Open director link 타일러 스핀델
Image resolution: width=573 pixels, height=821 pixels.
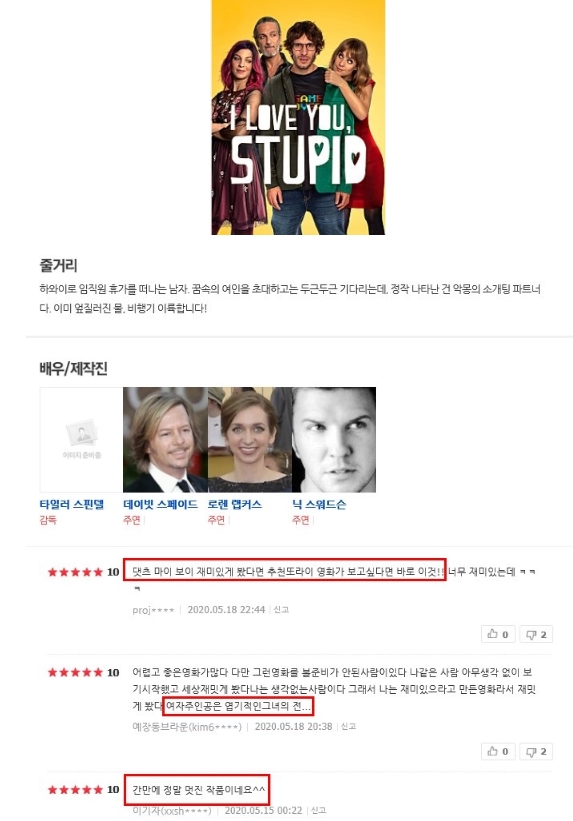[x=72, y=505]
